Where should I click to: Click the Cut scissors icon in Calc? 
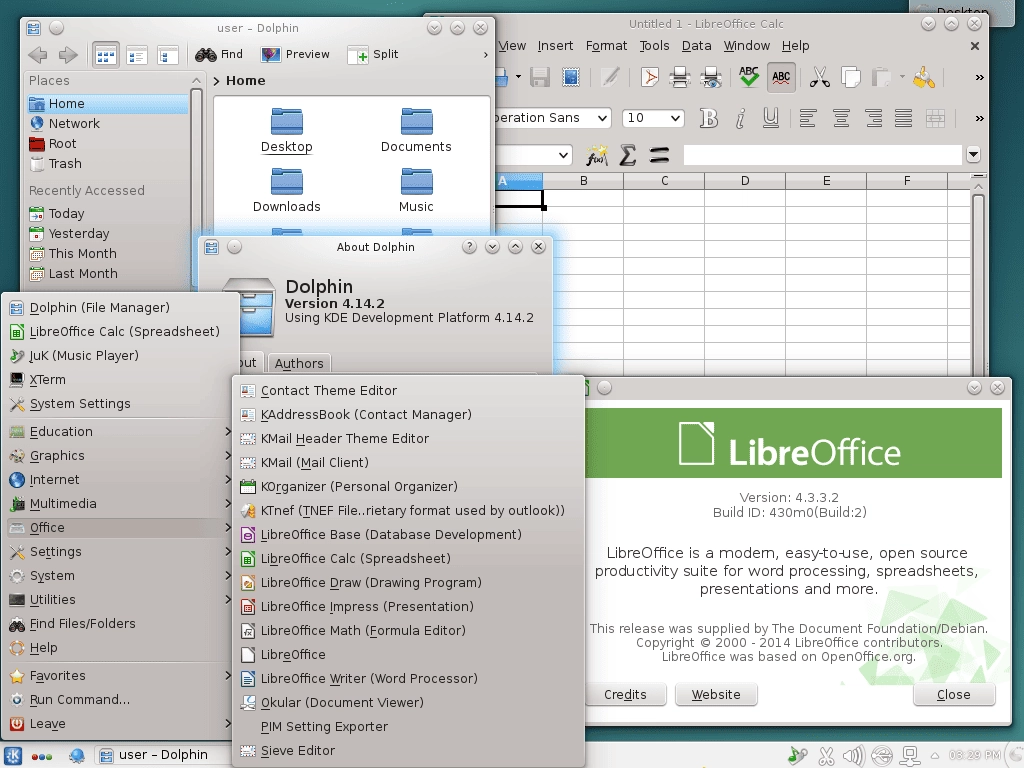tap(820, 78)
